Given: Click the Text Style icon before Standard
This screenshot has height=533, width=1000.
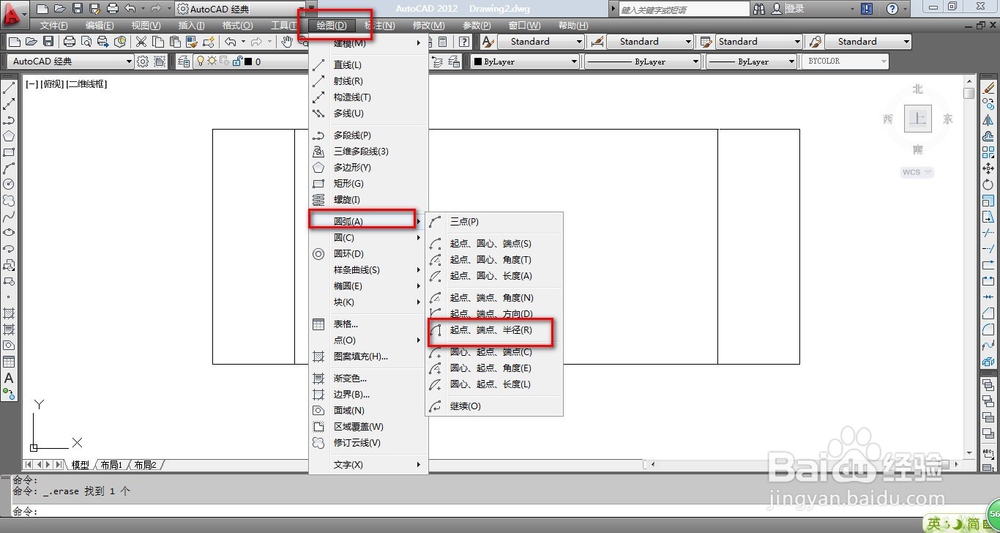Looking at the screenshot, I should pos(487,41).
